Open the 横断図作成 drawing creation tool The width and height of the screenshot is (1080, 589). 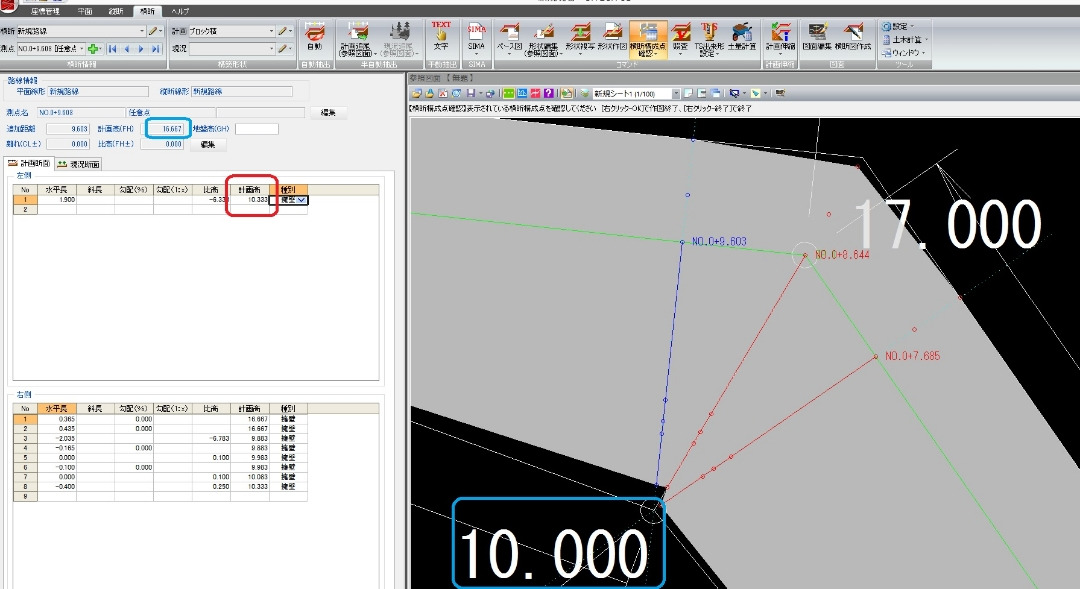click(x=853, y=37)
